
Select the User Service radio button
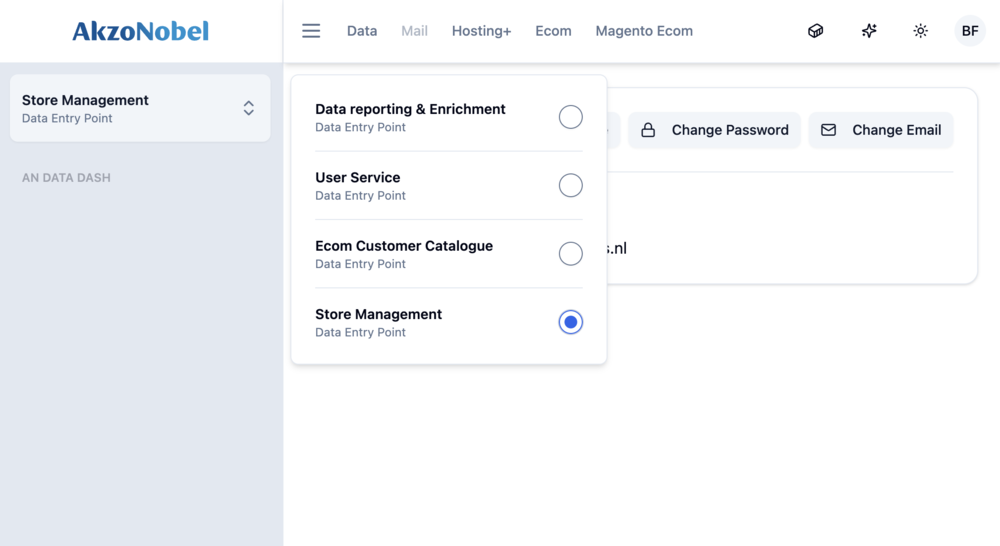point(570,185)
